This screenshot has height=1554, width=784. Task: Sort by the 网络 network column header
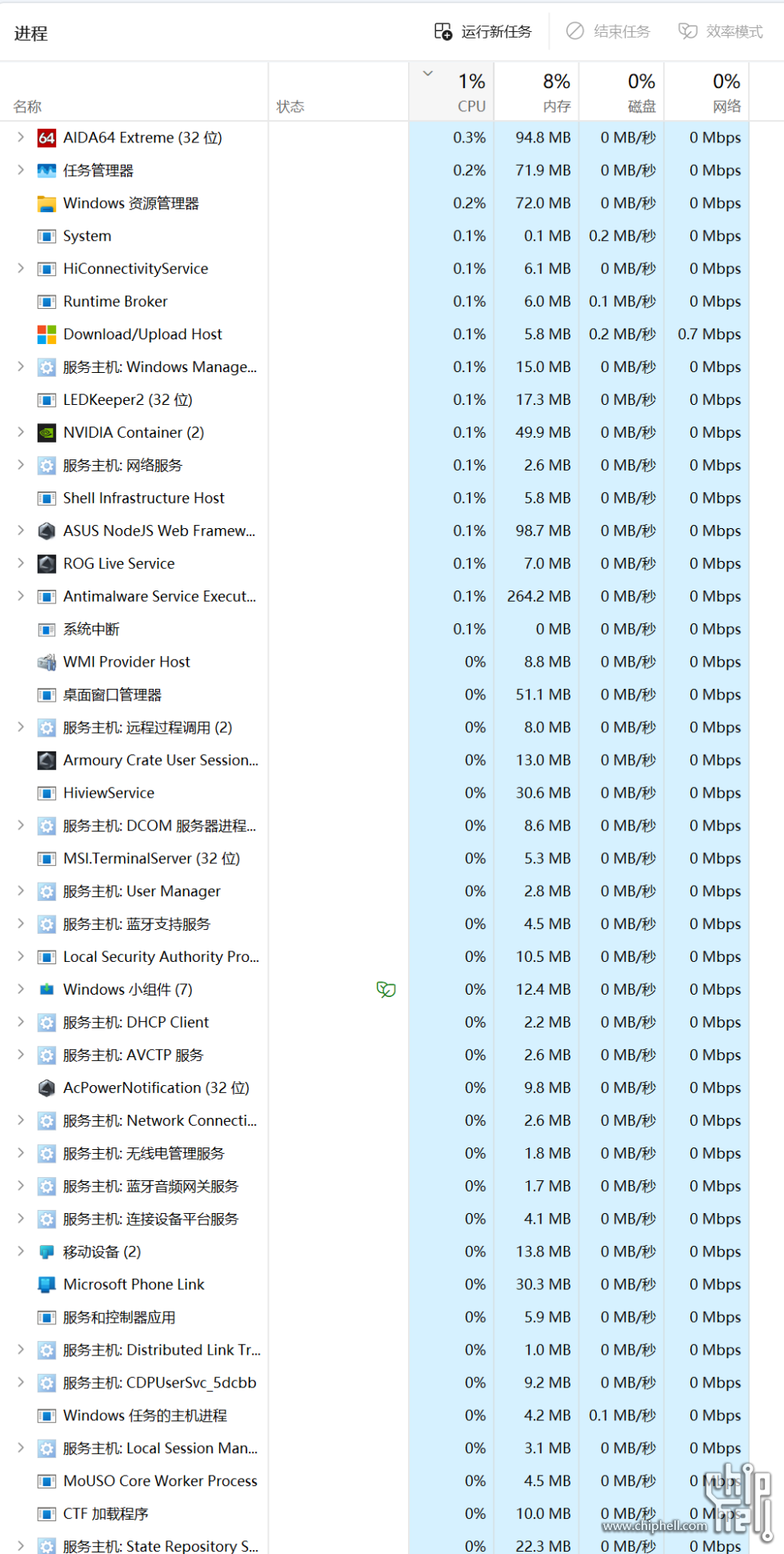point(706,92)
